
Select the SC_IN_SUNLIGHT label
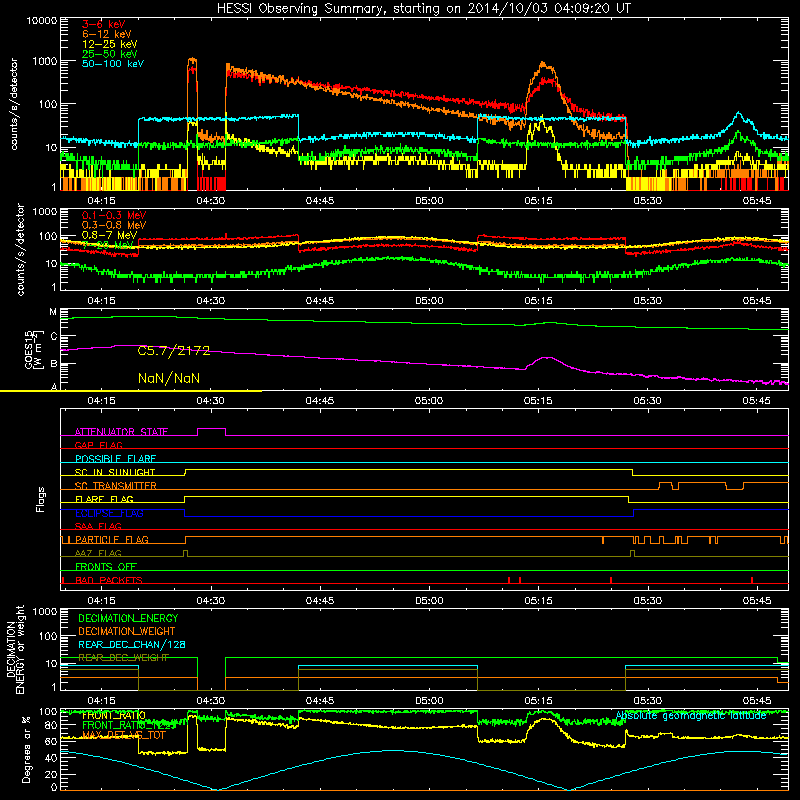click(x=115, y=472)
